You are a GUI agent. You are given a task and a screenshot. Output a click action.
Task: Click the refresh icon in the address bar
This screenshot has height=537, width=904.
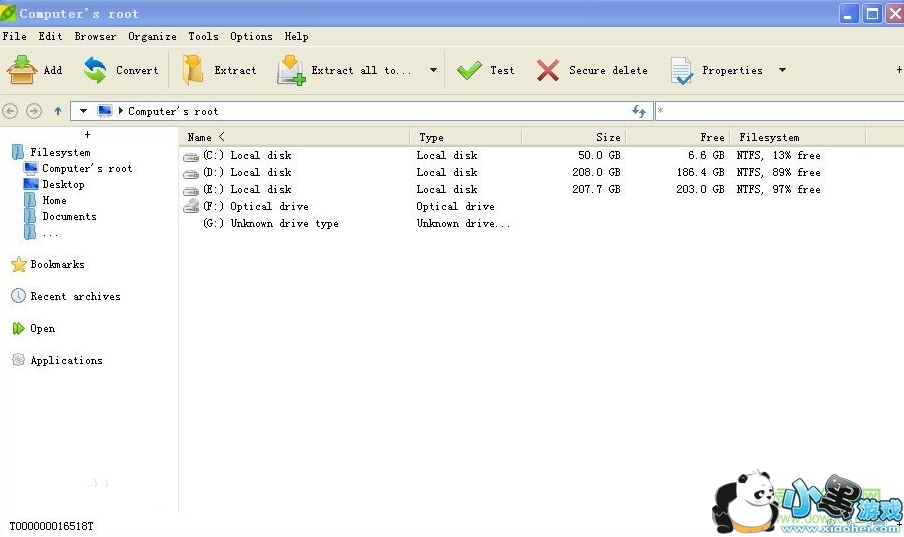pos(639,111)
